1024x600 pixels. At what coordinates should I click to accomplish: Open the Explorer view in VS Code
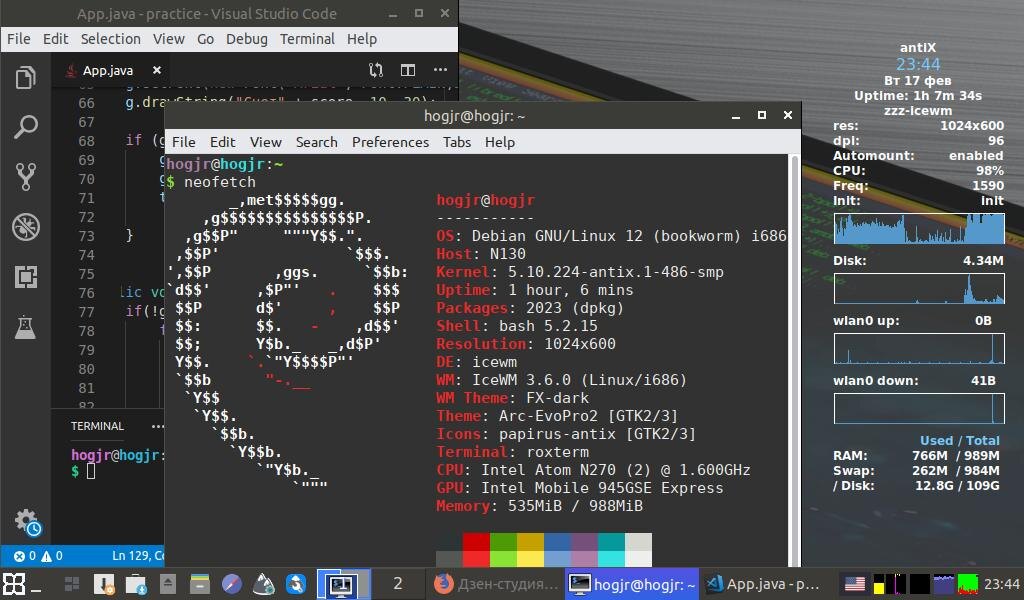pyautogui.click(x=25, y=77)
